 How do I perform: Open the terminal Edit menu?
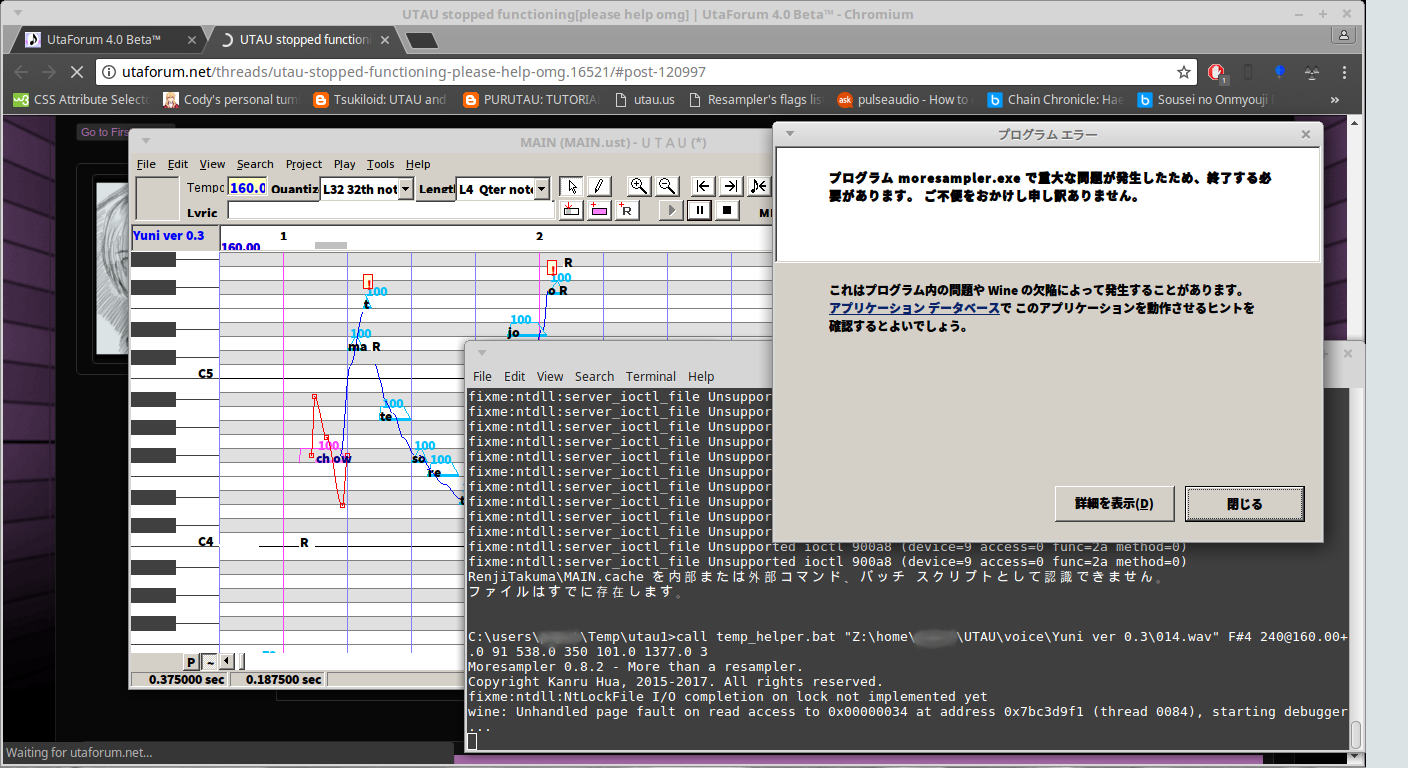pyautogui.click(x=514, y=376)
